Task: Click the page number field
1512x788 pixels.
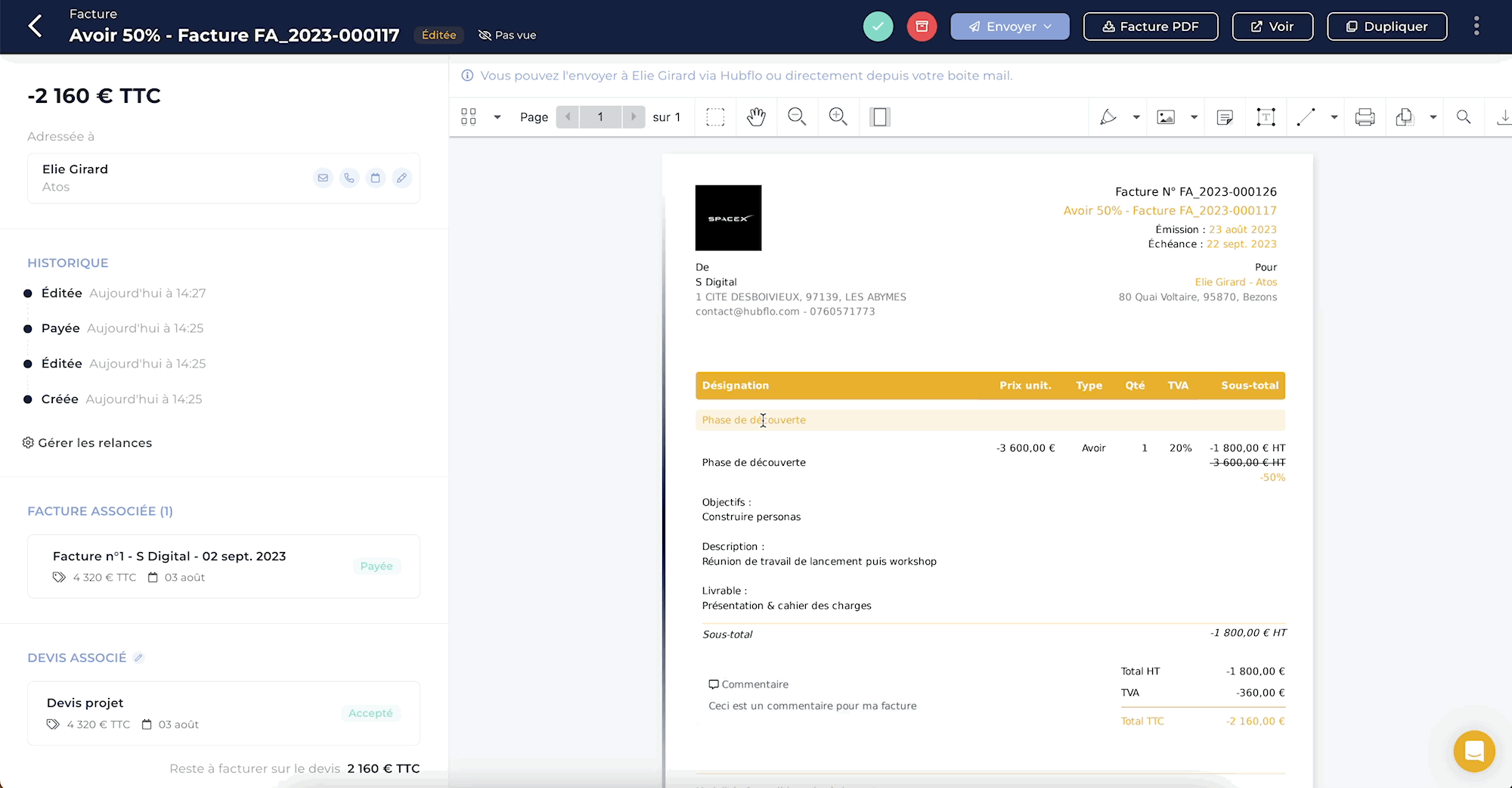Action: [600, 117]
